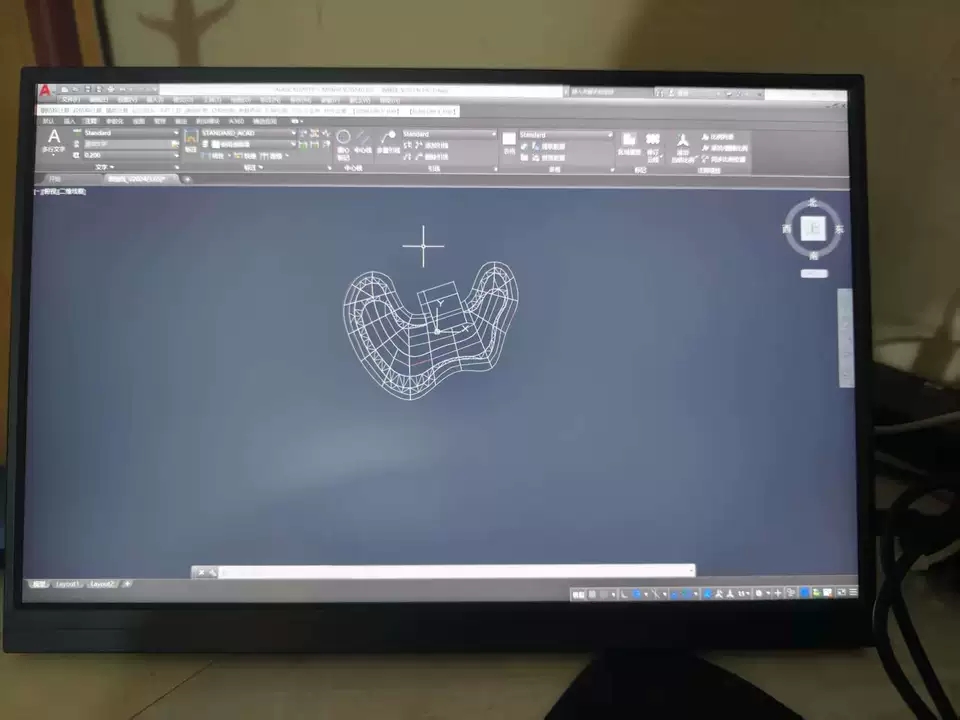Click the New drawing icon in quick access toolbar
The image size is (960, 720).
point(64,89)
